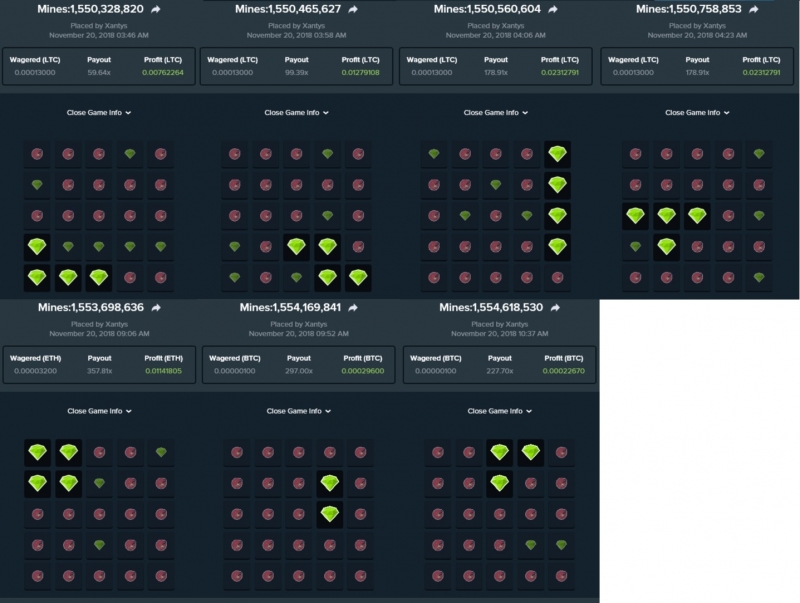The height and width of the screenshot is (603, 800).
Task: Click top-left small gem in game 1,550,560,604
Action: [x=434, y=154]
